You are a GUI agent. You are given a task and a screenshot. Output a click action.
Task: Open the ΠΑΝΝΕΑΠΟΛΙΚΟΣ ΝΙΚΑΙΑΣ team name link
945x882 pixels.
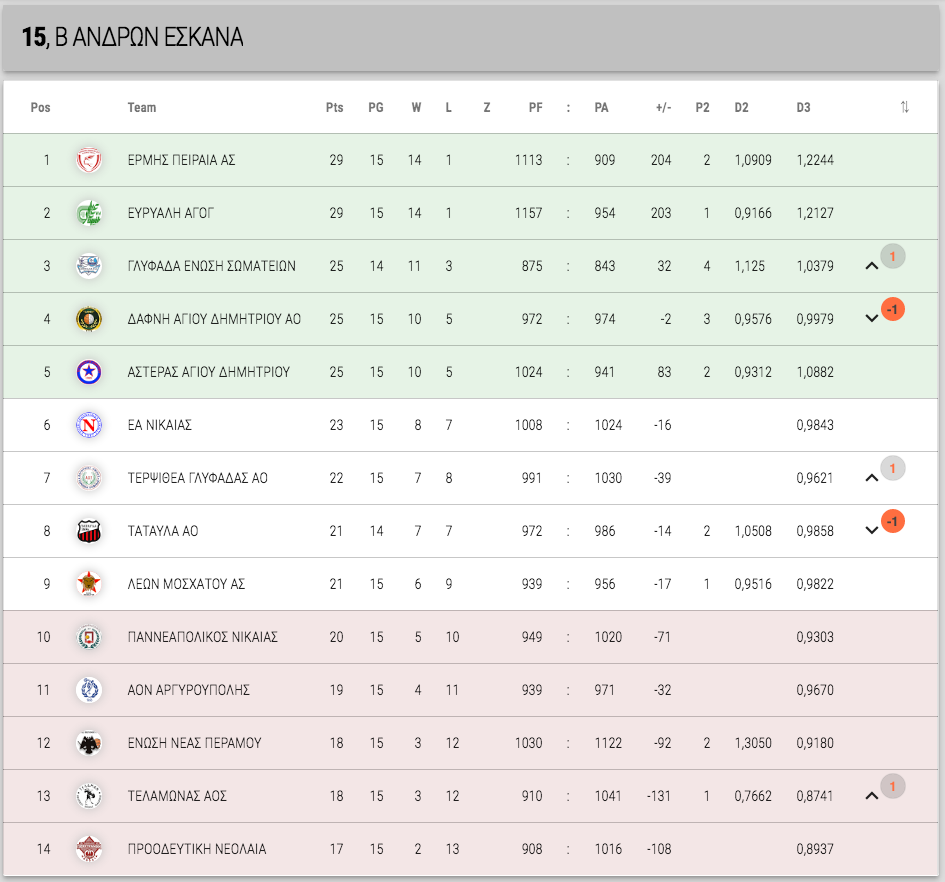[x=202, y=637]
